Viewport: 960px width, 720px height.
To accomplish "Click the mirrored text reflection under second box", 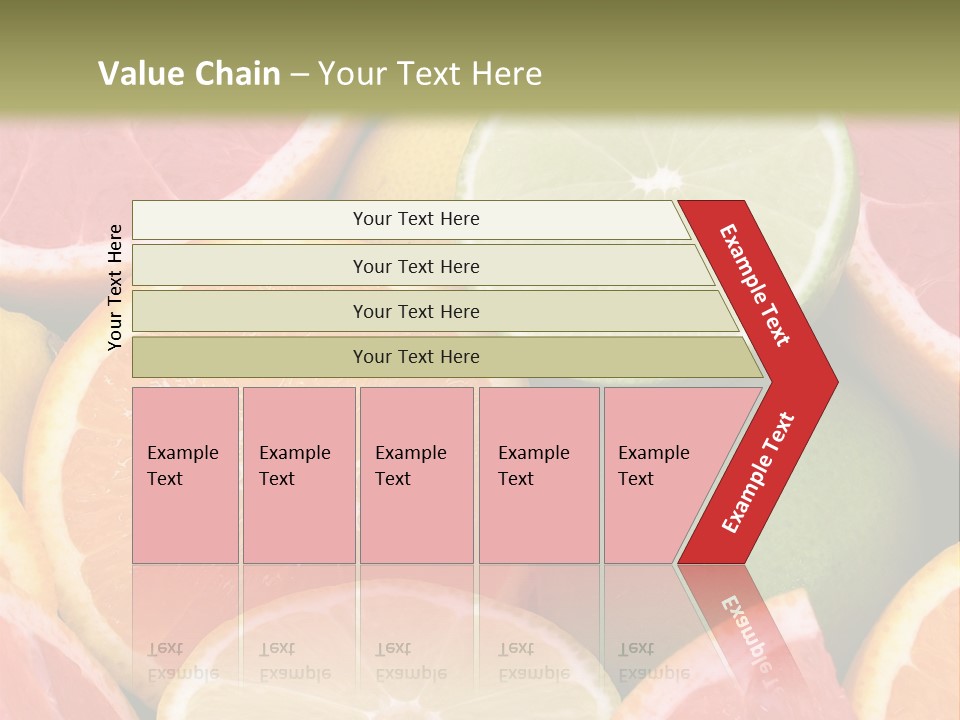I will (x=295, y=661).
